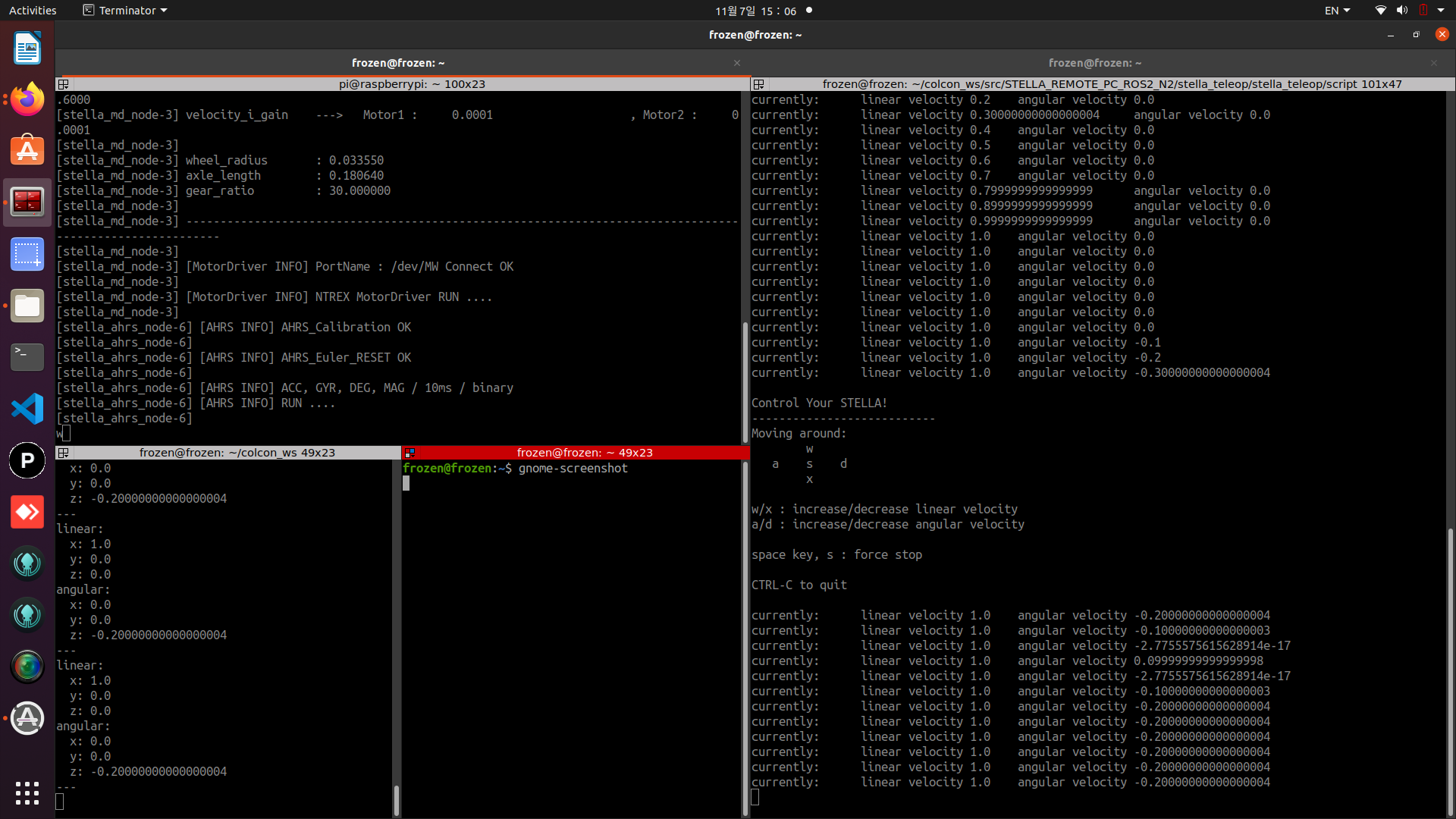
Task: Click grouping icon of red-titled active pane
Action: (409, 453)
